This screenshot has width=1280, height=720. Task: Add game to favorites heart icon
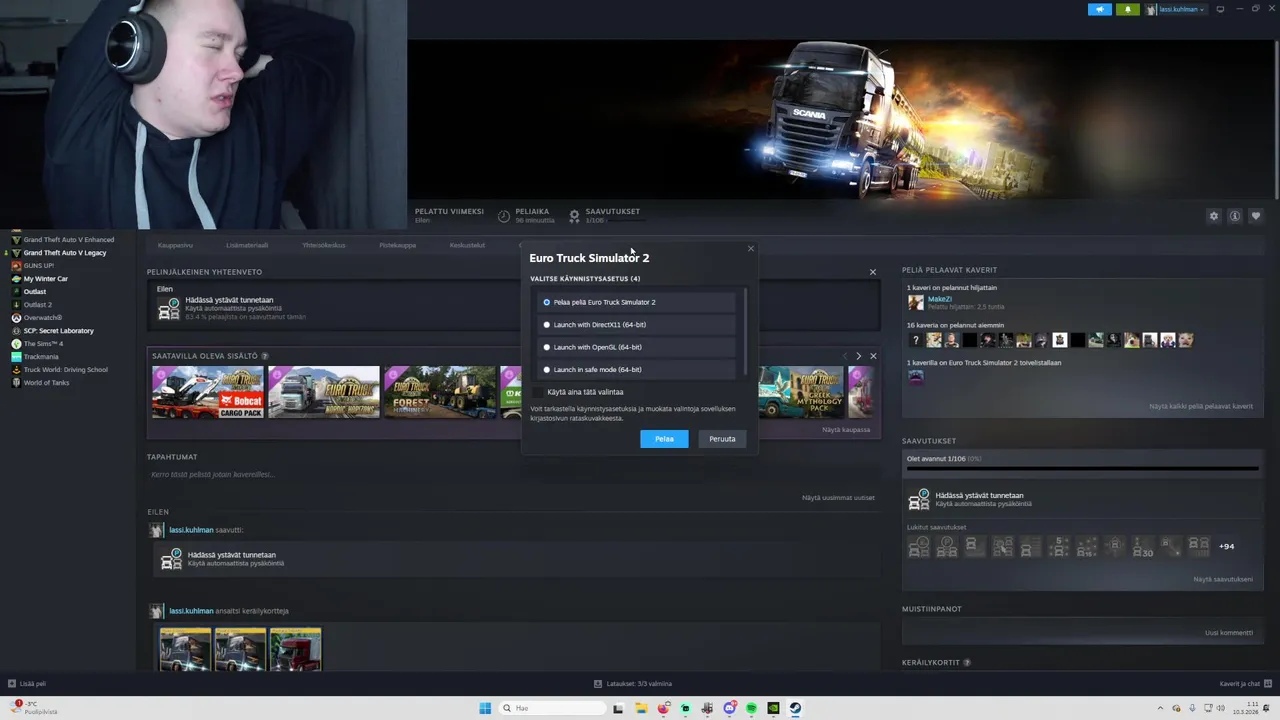[x=1256, y=216]
